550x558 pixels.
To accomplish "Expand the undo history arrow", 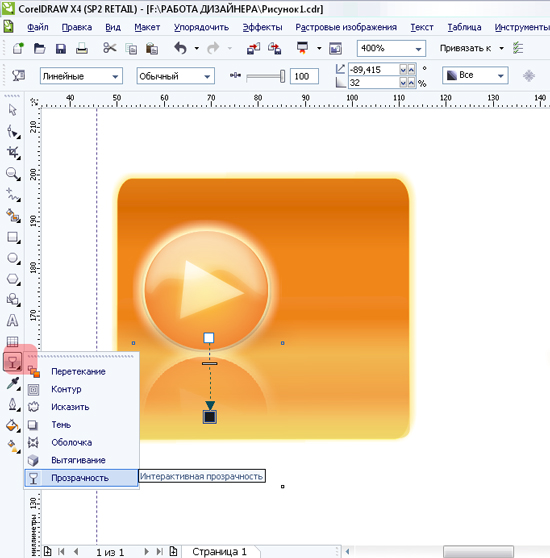I will pyautogui.click(x=197, y=48).
